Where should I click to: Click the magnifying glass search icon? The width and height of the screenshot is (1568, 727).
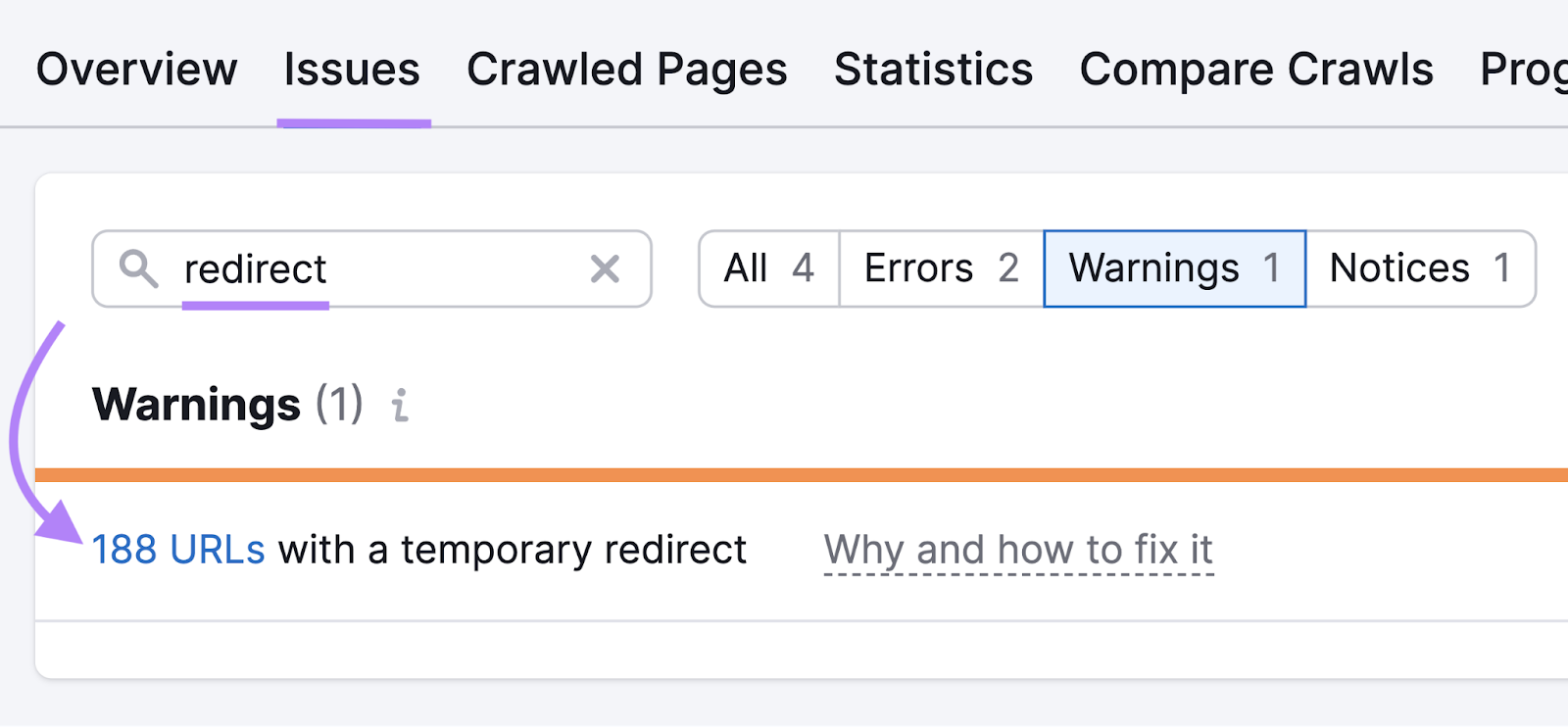click(x=138, y=268)
